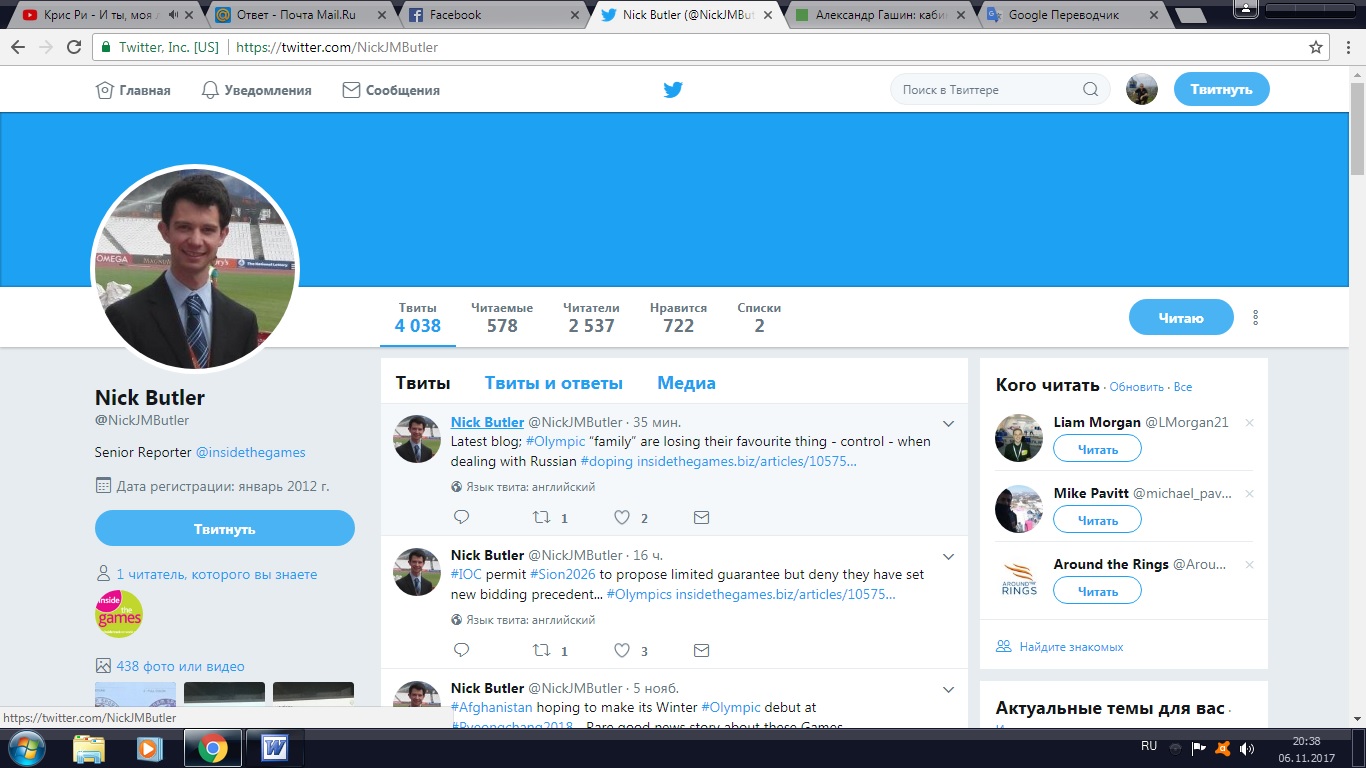The image size is (1366, 768).
Task: Expand chevron menu on the 16 ч. tweet
Action: coord(949,557)
